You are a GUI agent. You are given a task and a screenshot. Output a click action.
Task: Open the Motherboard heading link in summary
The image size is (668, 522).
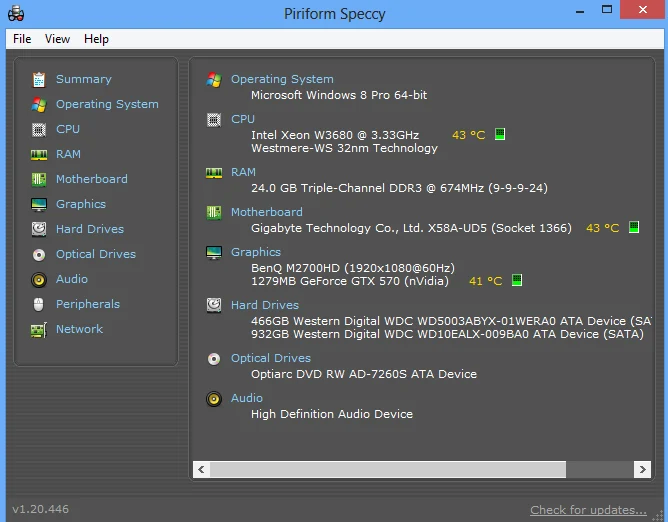pyautogui.click(x=267, y=212)
